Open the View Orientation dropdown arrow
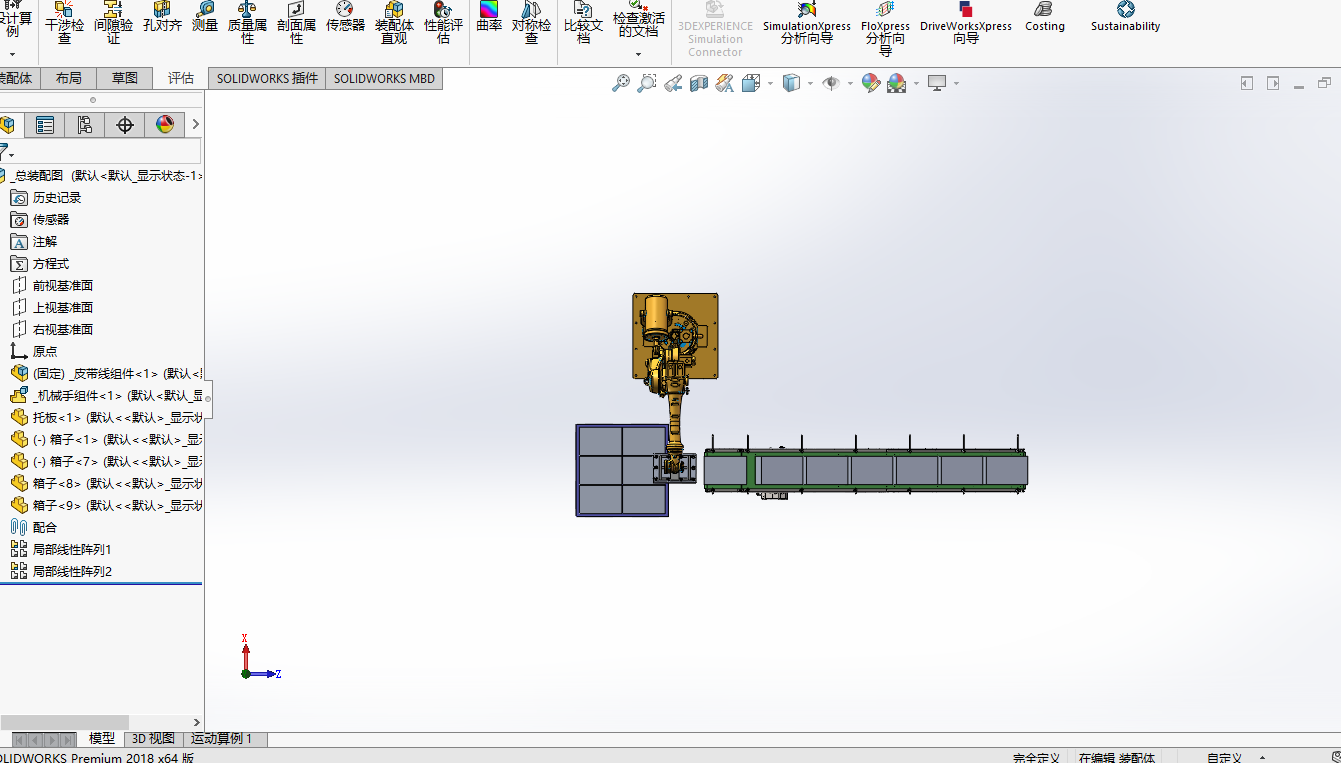 pos(770,84)
